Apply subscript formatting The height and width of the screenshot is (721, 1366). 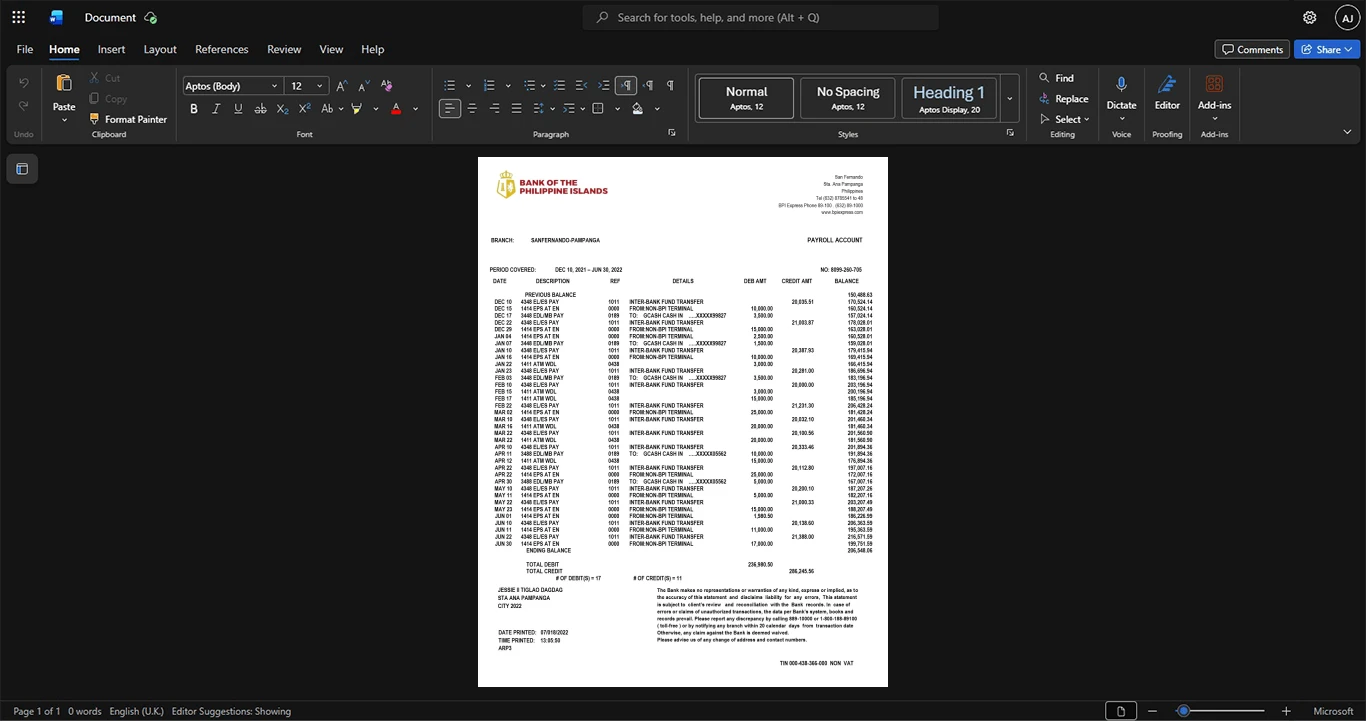pyautogui.click(x=283, y=108)
